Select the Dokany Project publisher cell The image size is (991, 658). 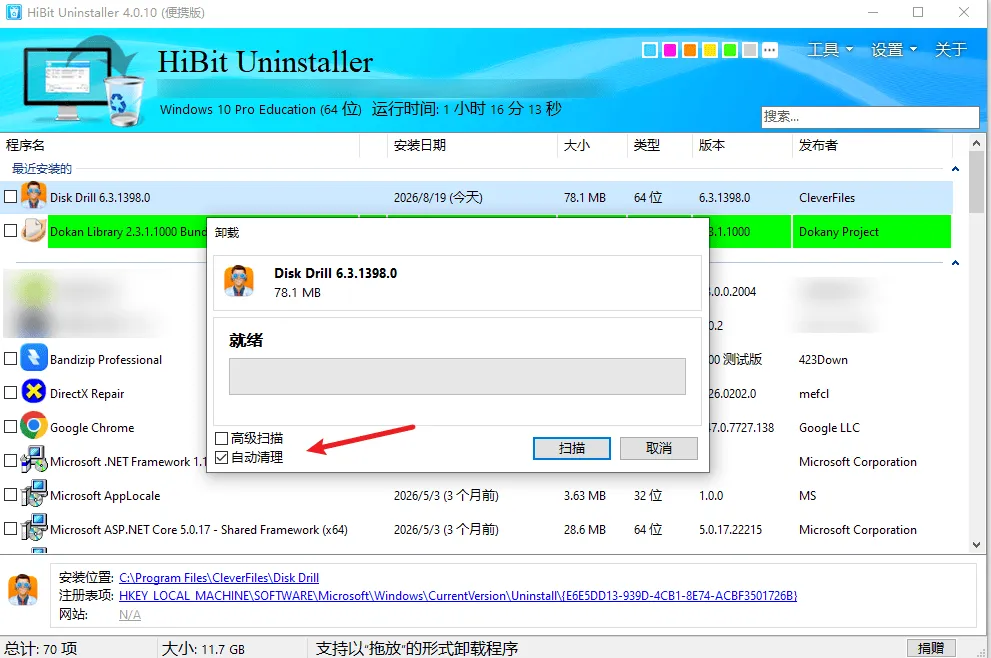(872, 231)
